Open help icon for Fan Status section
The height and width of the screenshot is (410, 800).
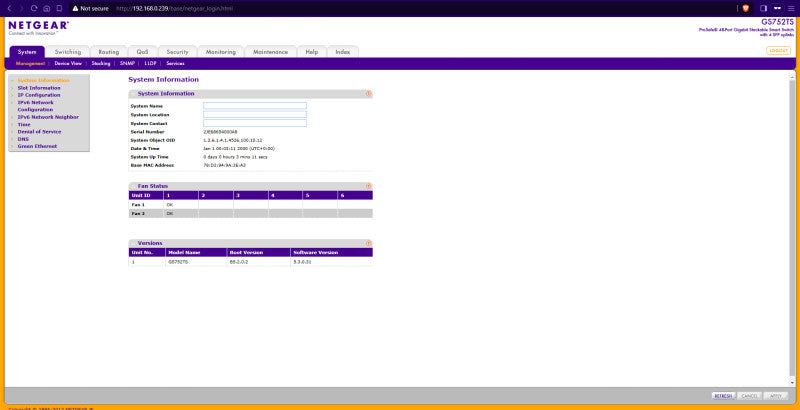pyautogui.click(x=368, y=186)
